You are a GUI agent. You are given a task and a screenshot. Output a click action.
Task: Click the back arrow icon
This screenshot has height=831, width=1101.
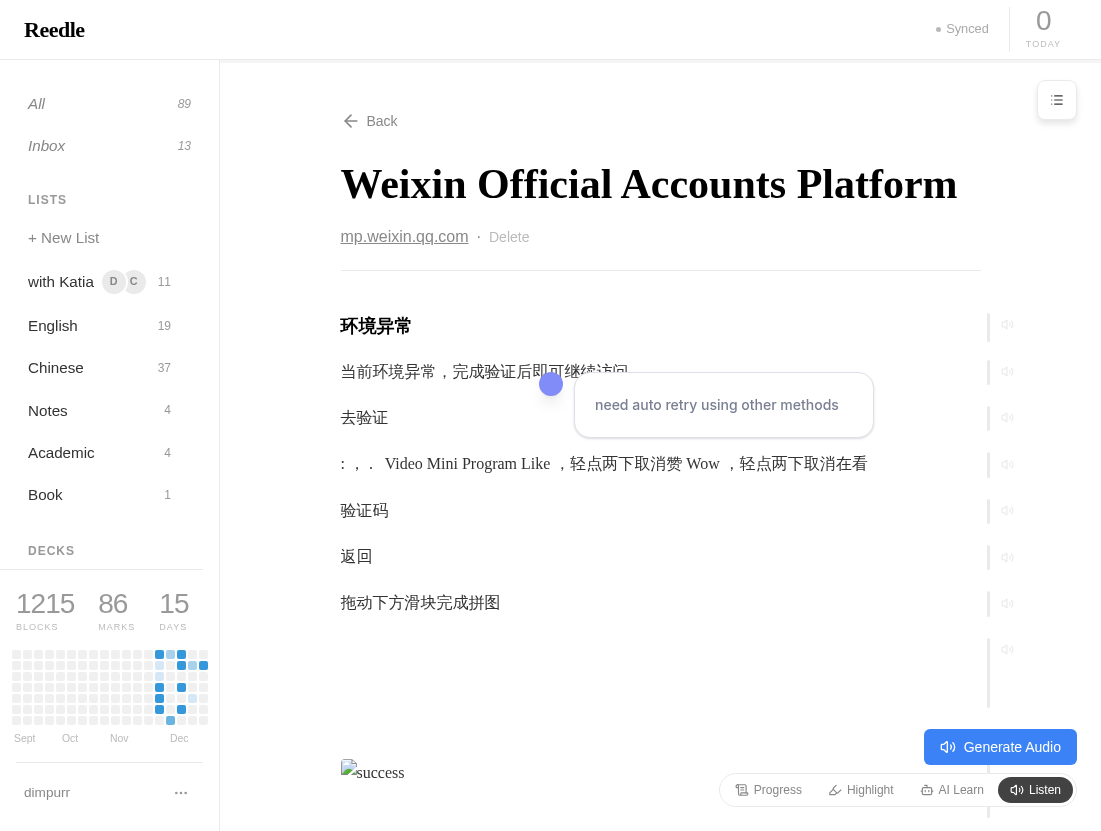click(x=350, y=121)
